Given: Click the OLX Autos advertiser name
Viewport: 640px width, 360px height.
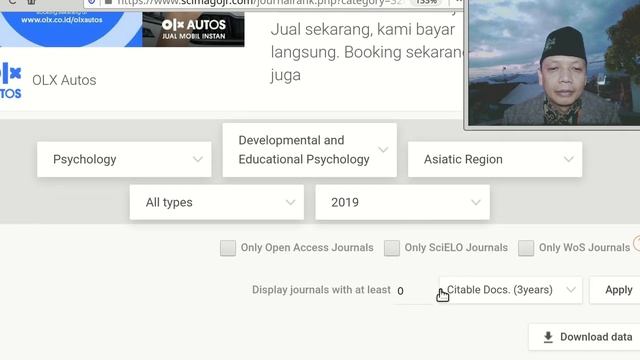Looking at the screenshot, I should (64, 80).
